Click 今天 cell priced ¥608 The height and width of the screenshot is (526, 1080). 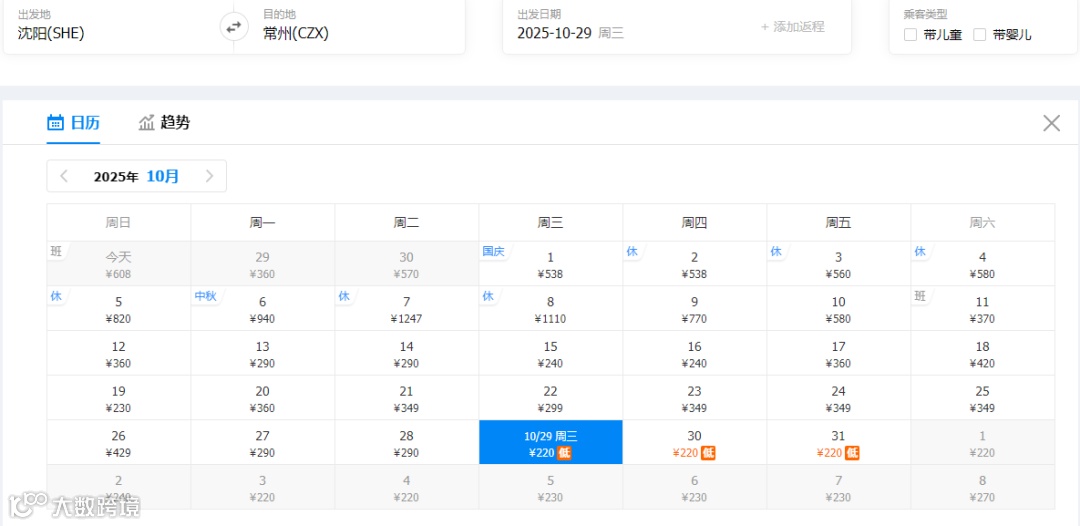click(x=119, y=264)
